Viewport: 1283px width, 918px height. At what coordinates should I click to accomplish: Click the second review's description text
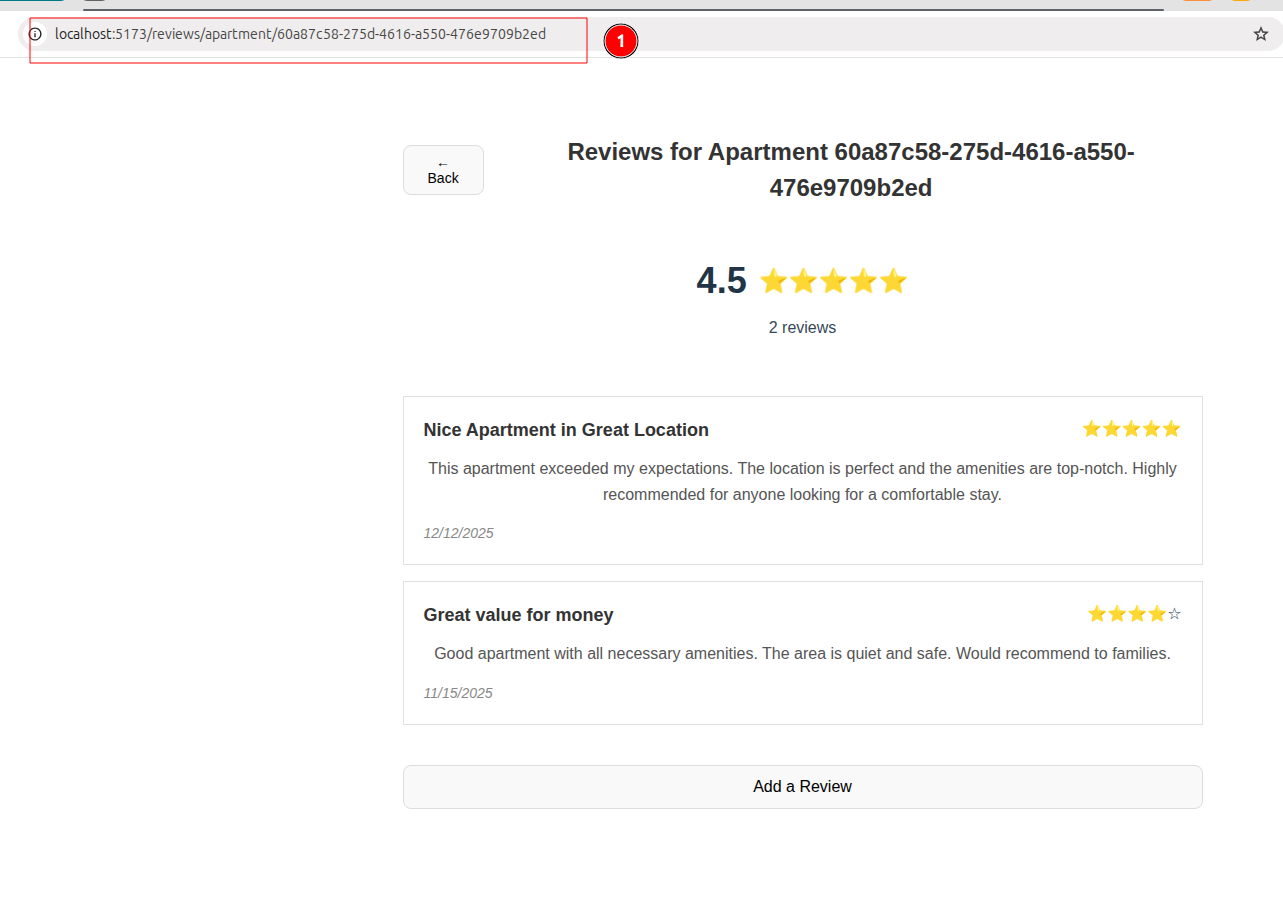point(802,654)
